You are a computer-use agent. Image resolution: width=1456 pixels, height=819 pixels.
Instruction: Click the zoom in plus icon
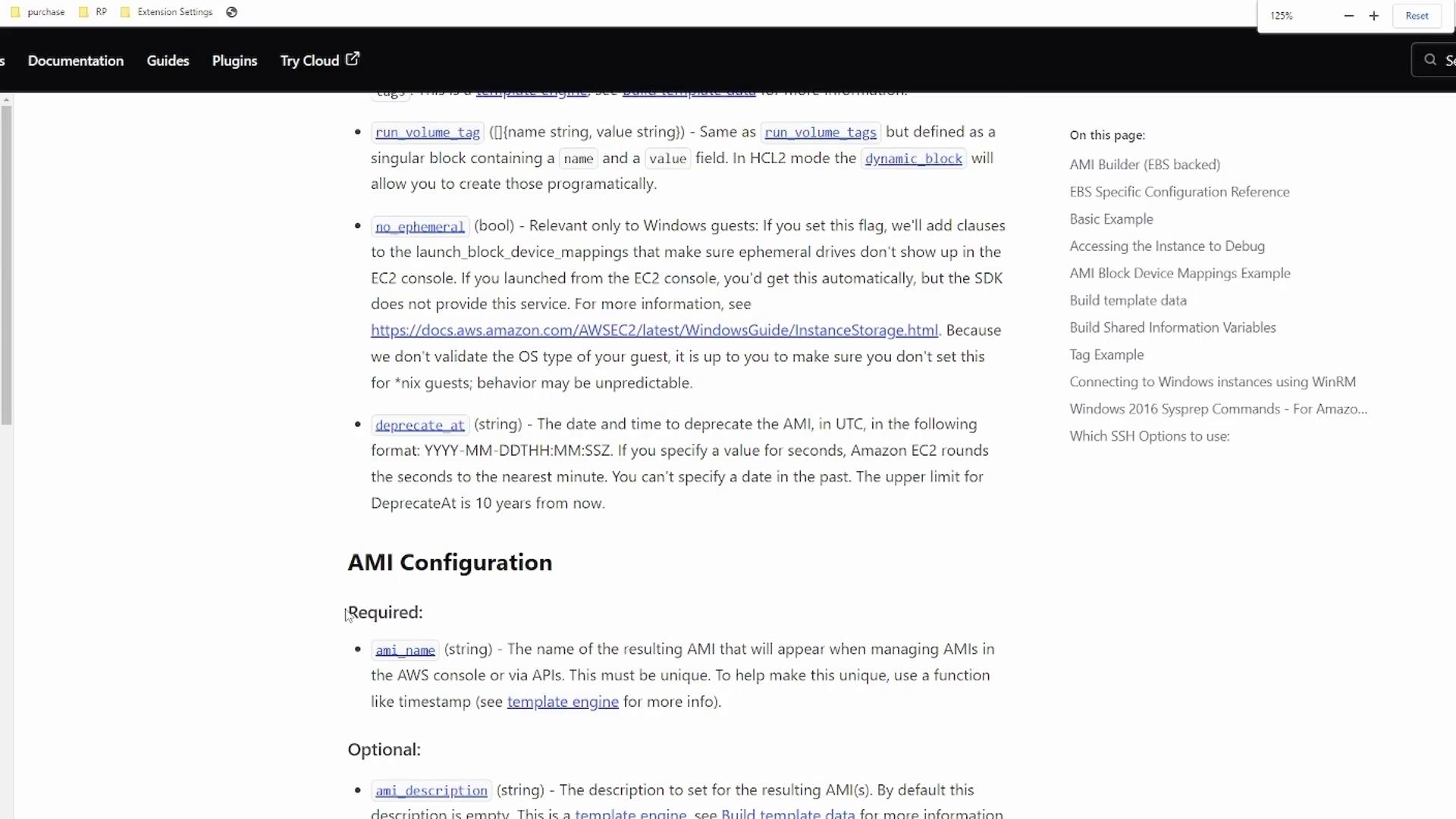click(1373, 16)
